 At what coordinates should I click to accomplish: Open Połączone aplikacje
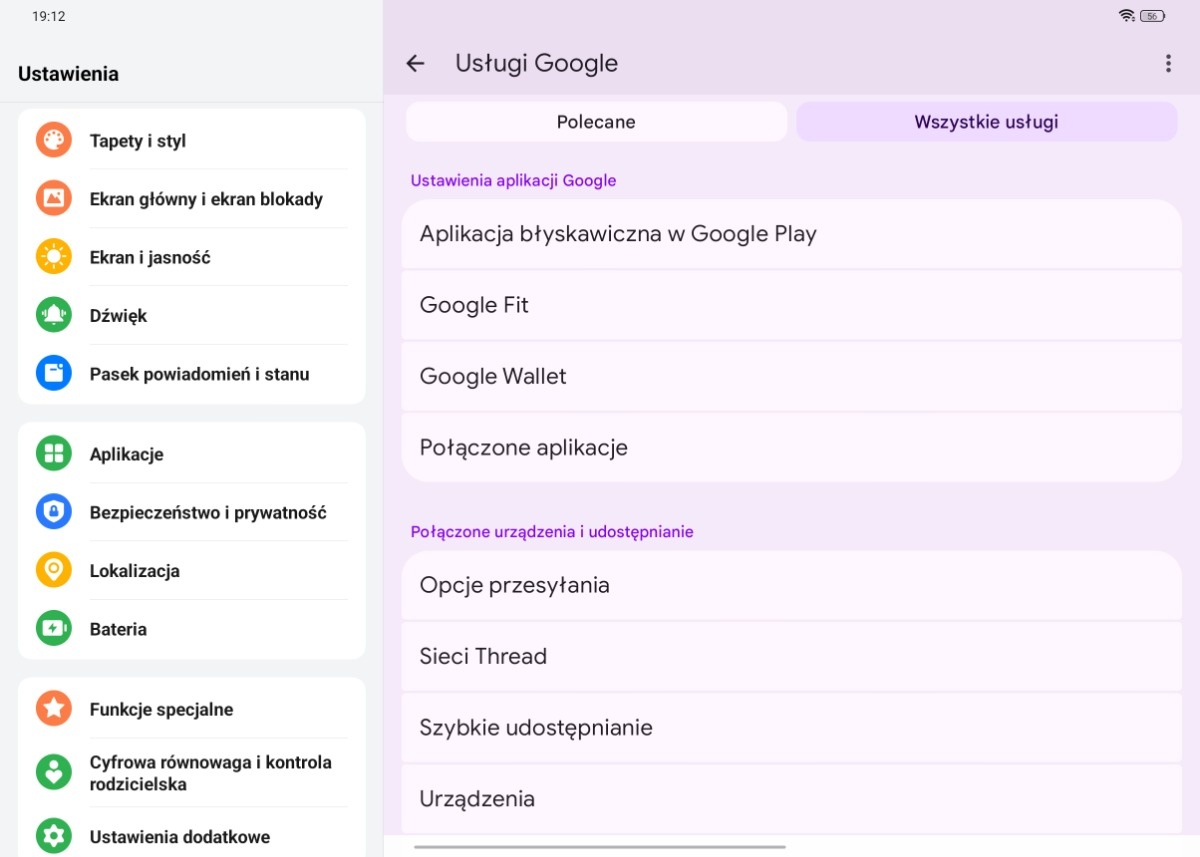791,447
